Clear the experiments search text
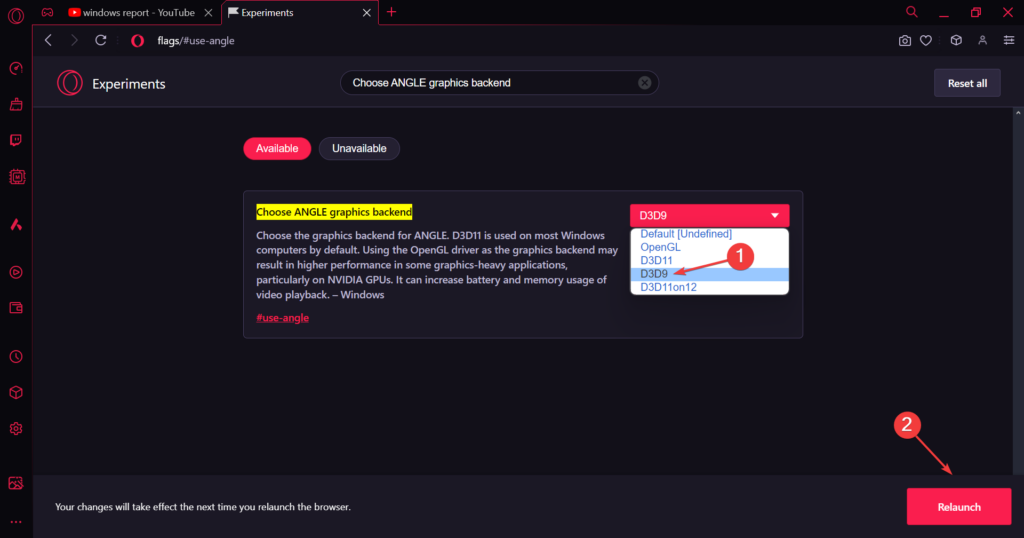This screenshot has height=538, width=1024. pos(645,83)
